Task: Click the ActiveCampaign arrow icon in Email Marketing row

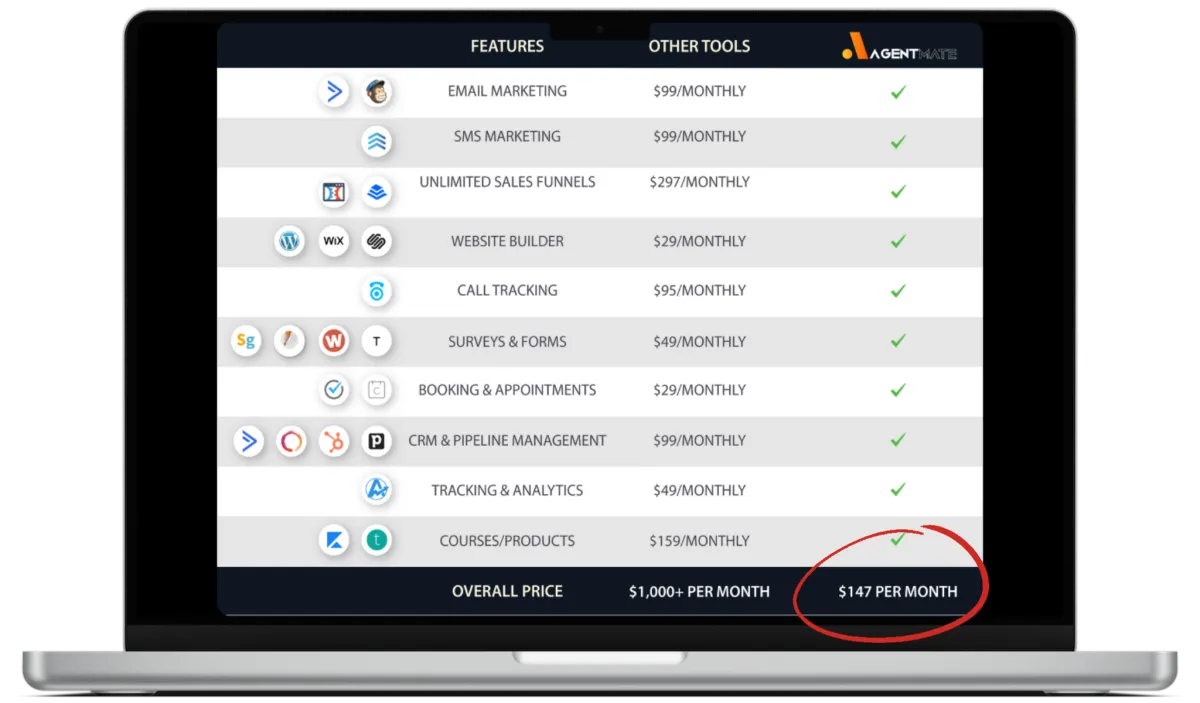Action: pos(334,92)
